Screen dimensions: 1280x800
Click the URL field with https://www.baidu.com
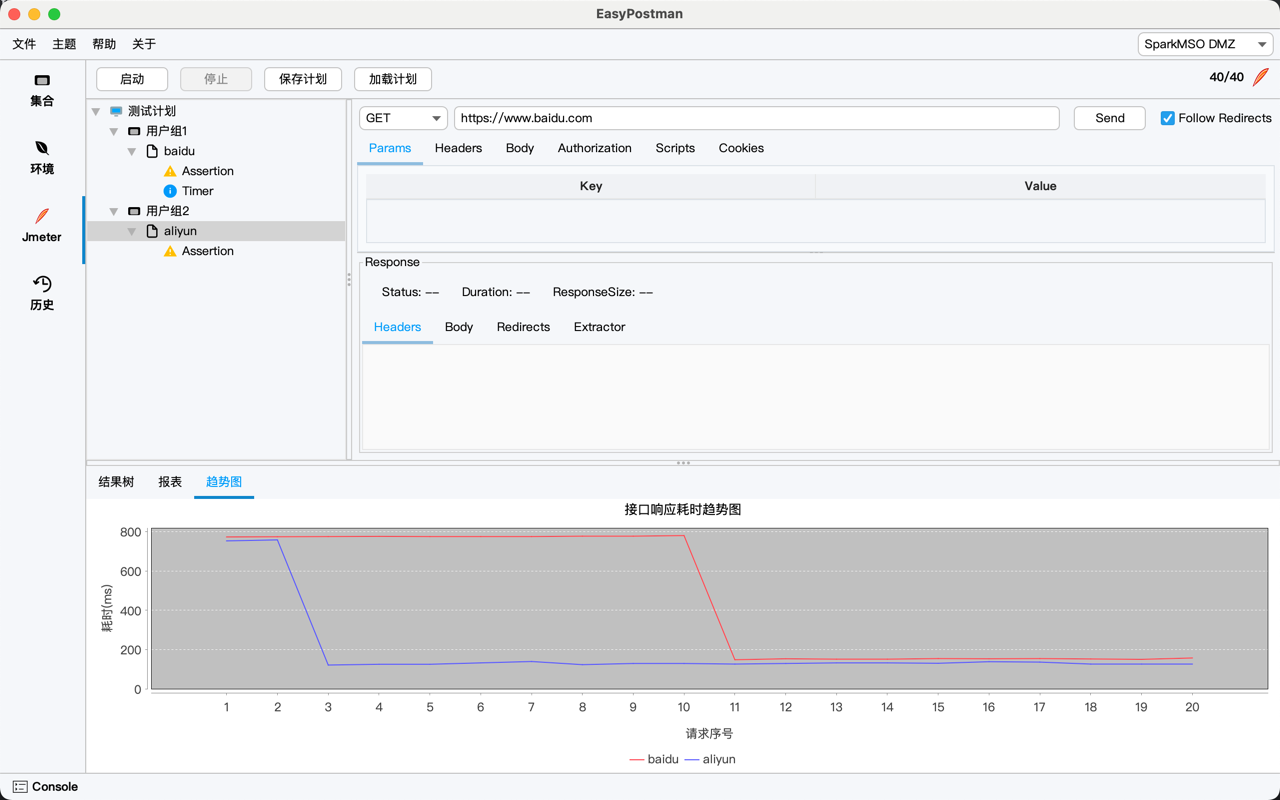pos(757,118)
